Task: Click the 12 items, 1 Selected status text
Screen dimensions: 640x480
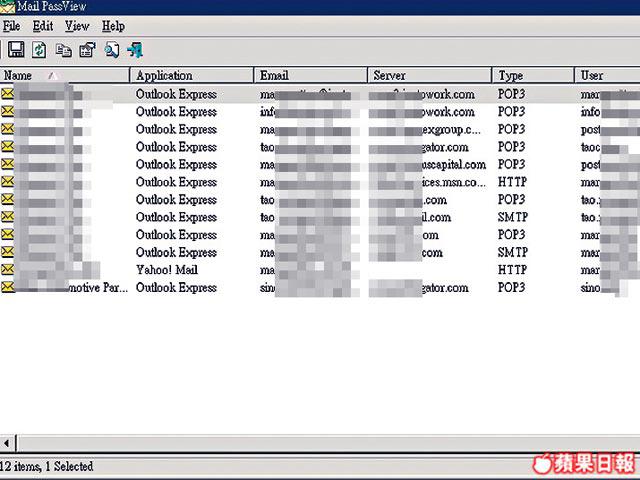Action: click(x=46, y=466)
